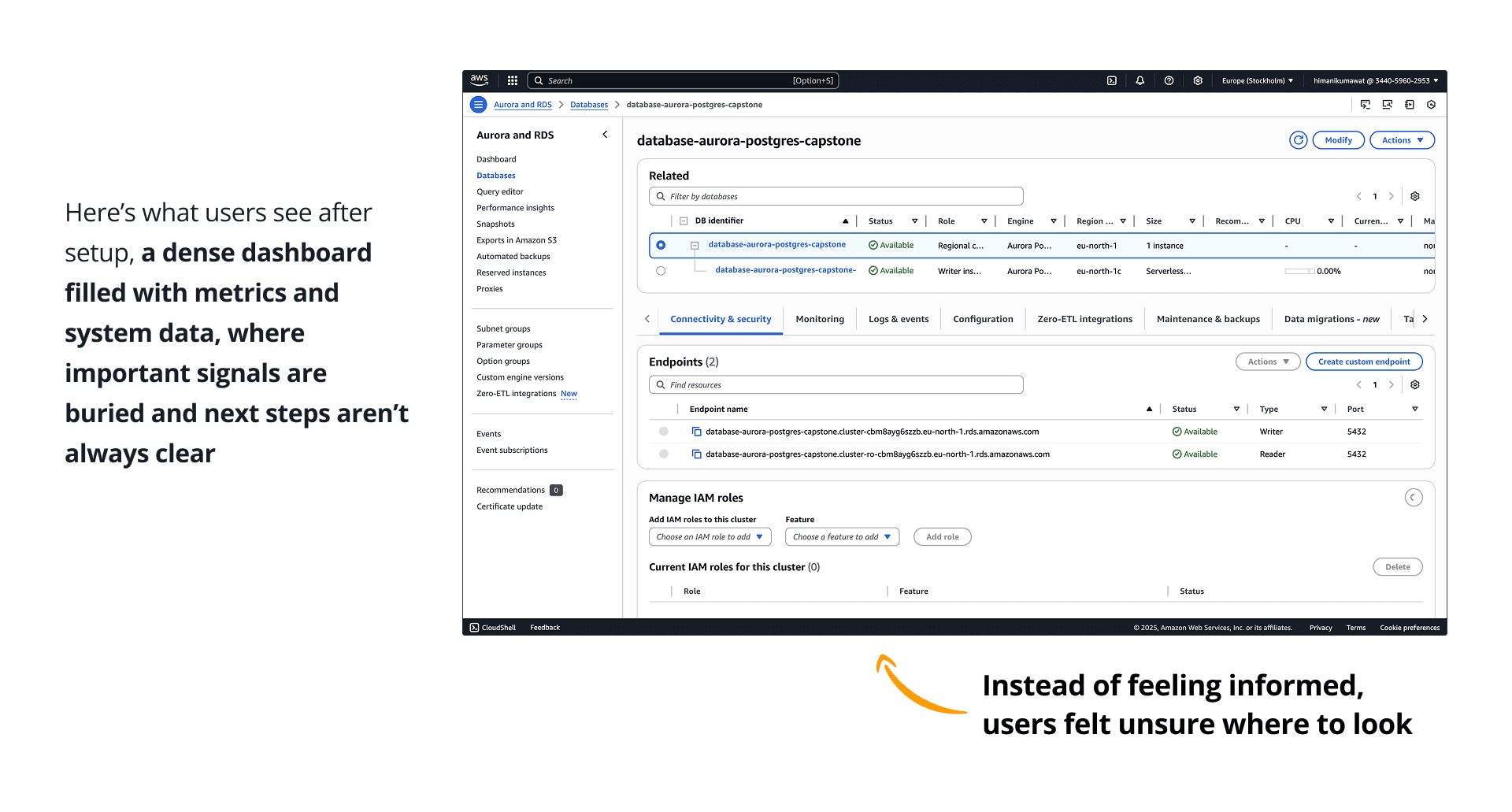Image resolution: width=1512 pixels, height=812 pixels.
Task: Open Parameter groups in sidebar
Action: click(510, 345)
